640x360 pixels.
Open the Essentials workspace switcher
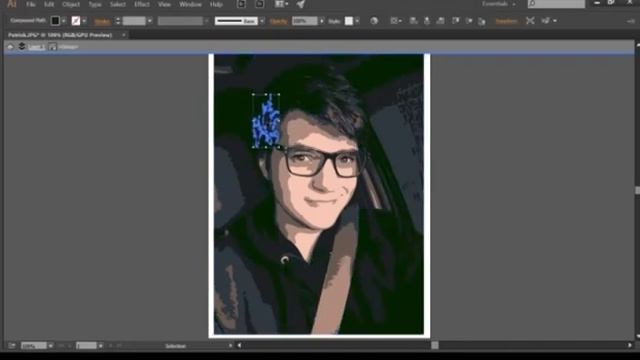pyautogui.click(x=499, y=4)
